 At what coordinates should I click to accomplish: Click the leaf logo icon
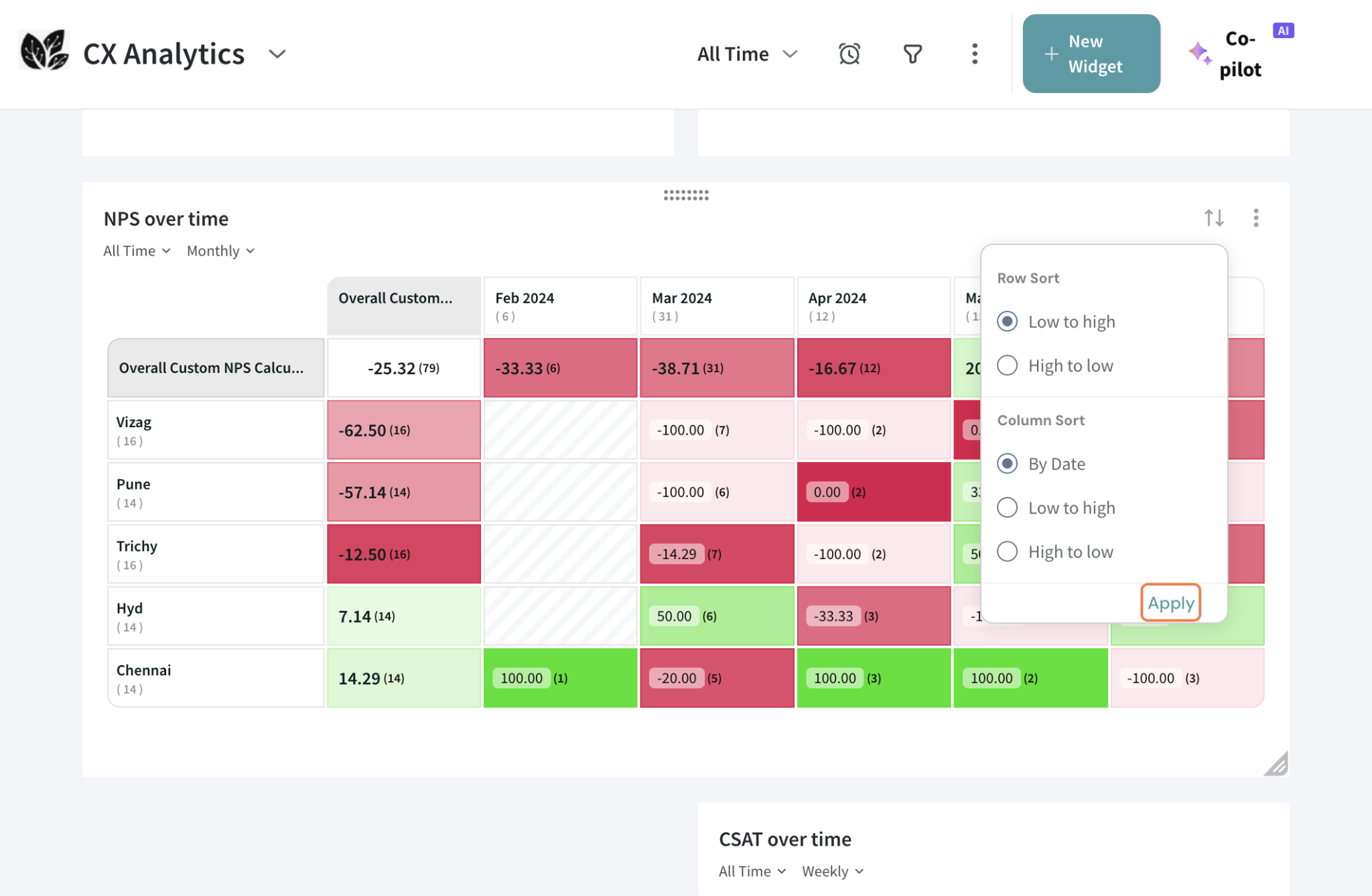point(44,51)
